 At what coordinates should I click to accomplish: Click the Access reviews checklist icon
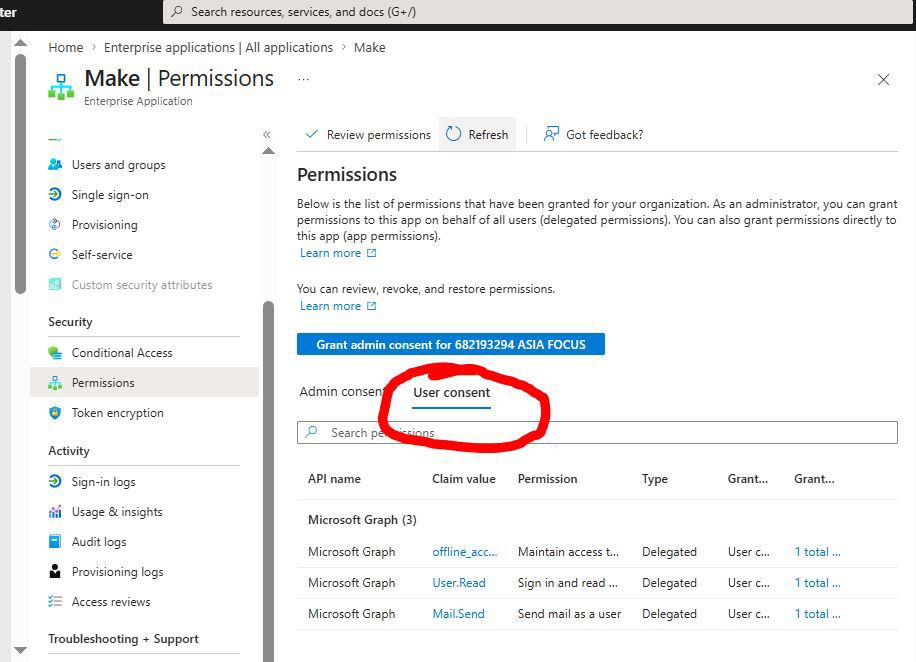[55, 601]
